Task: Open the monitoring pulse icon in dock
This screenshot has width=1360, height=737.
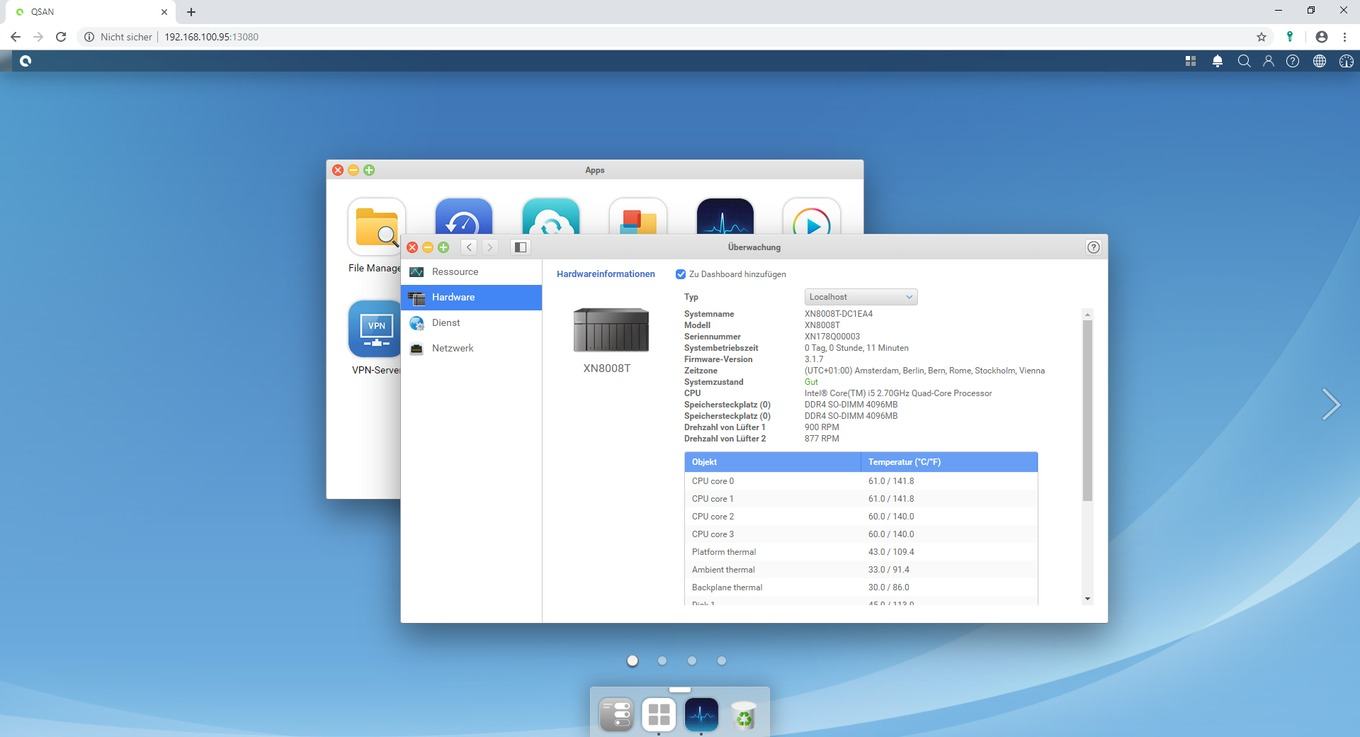Action: click(x=701, y=715)
